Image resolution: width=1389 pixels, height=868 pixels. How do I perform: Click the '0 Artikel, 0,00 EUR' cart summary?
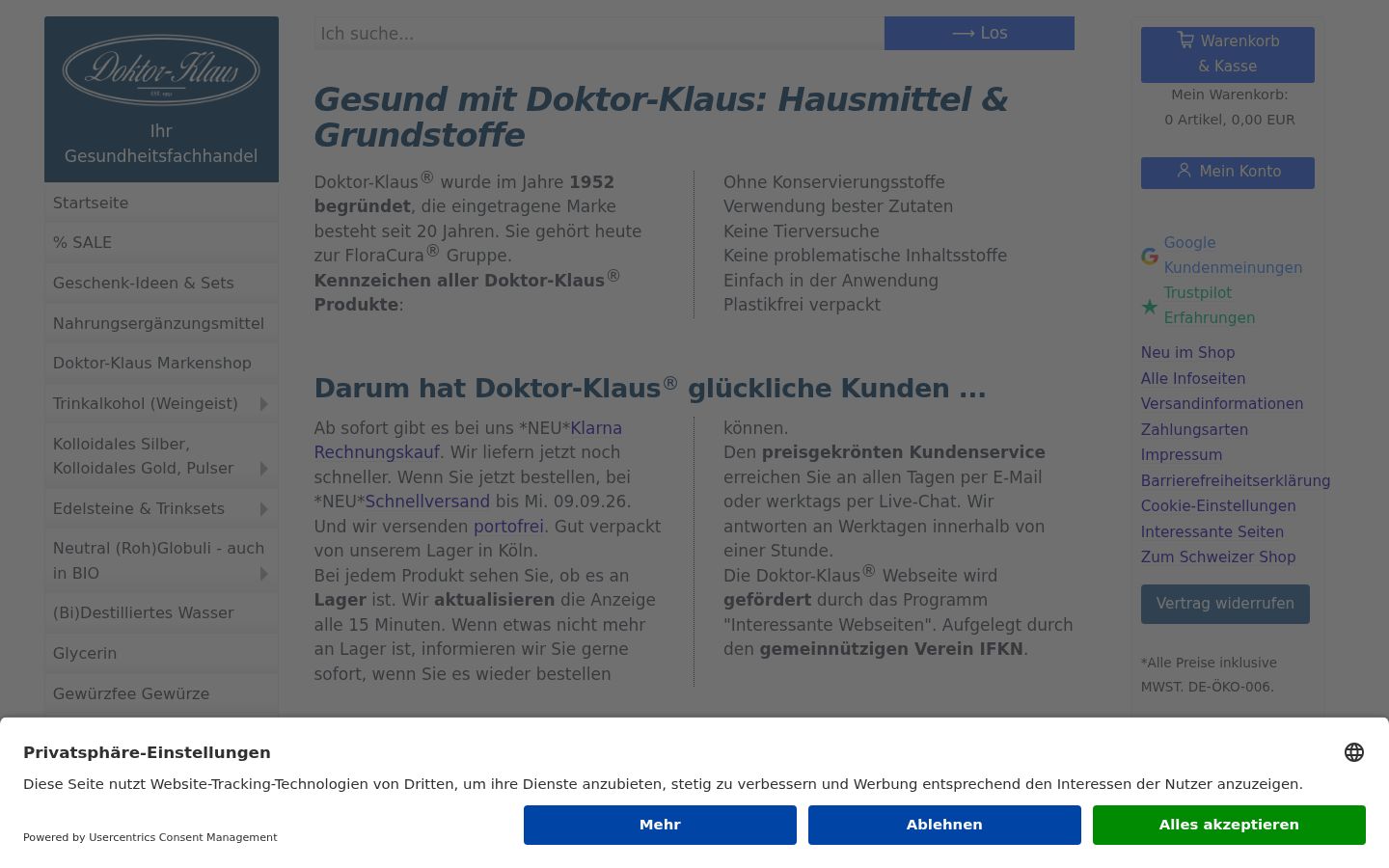pos(1230,120)
